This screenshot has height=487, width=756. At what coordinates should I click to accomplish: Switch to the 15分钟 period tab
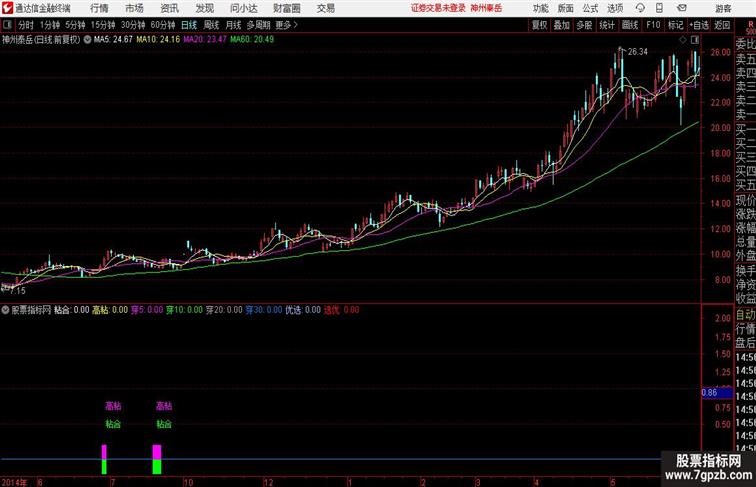(x=103, y=25)
